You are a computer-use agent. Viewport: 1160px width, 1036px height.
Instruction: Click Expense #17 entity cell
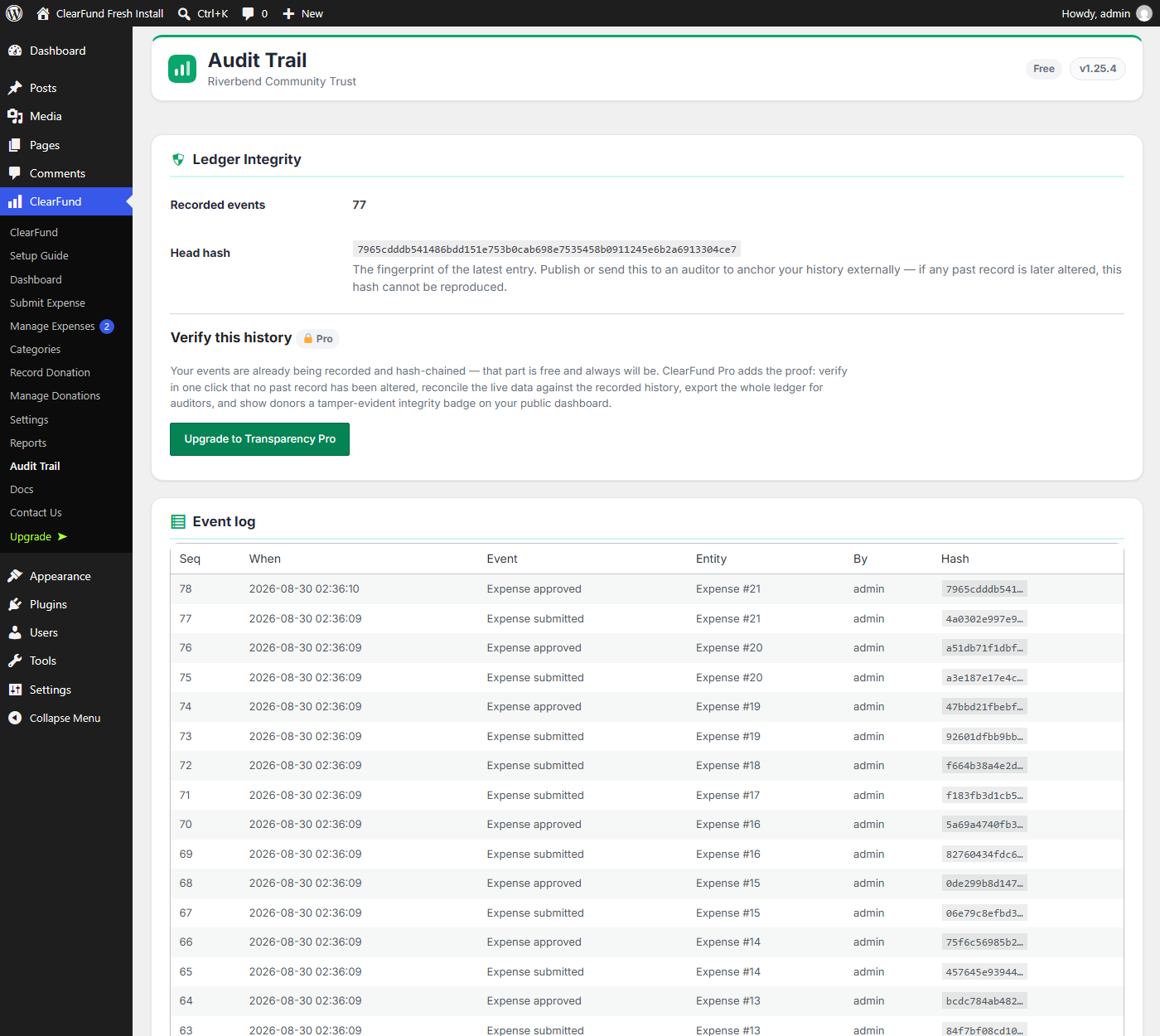tap(728, 795)
